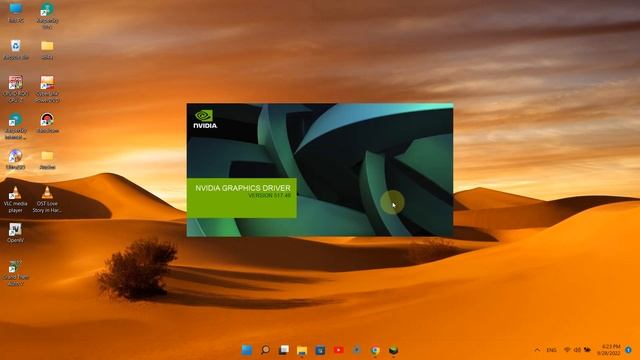Open Microsoft Store from the taskbar
This screenshot has width=640, height=360.
pyautogui.click(x=320, y=350)
